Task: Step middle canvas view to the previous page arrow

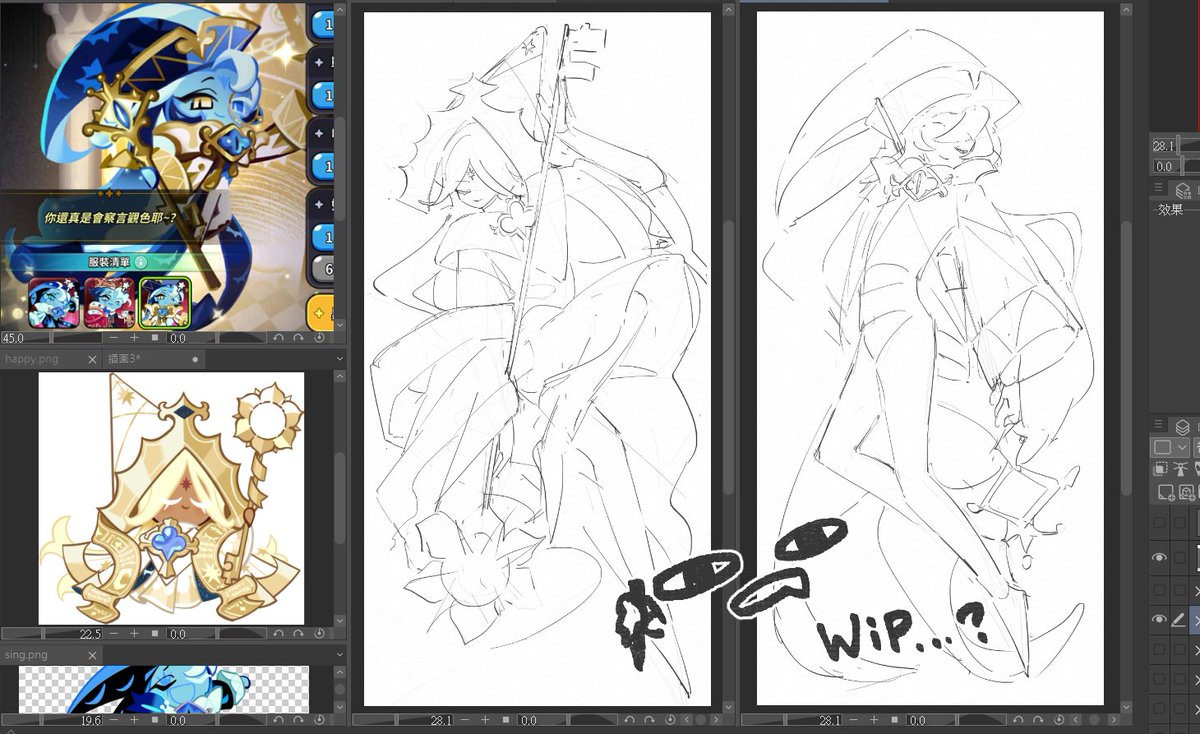Action: pyautogui.click(x=687, y=720)
